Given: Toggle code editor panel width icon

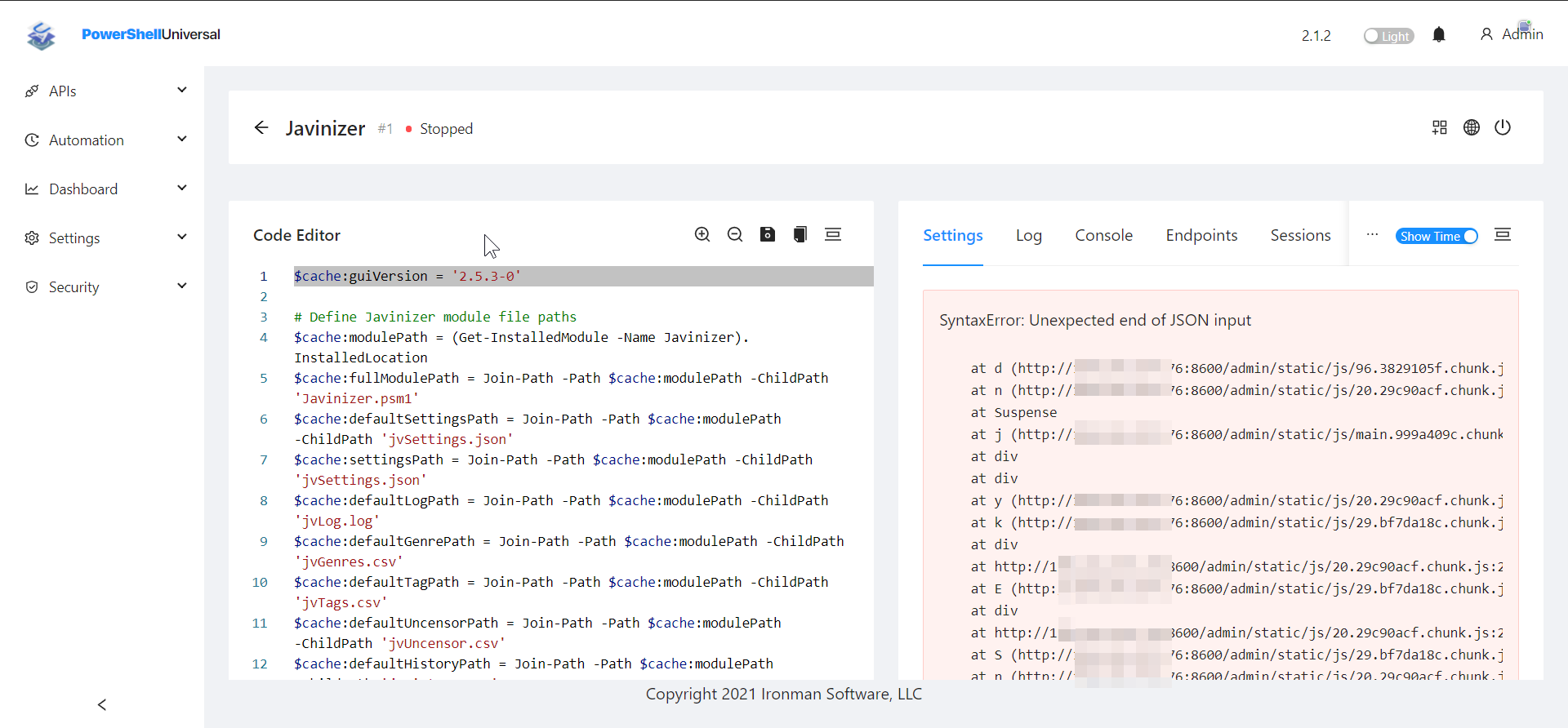Looking at the screenshot, I should tap(833, 234).
